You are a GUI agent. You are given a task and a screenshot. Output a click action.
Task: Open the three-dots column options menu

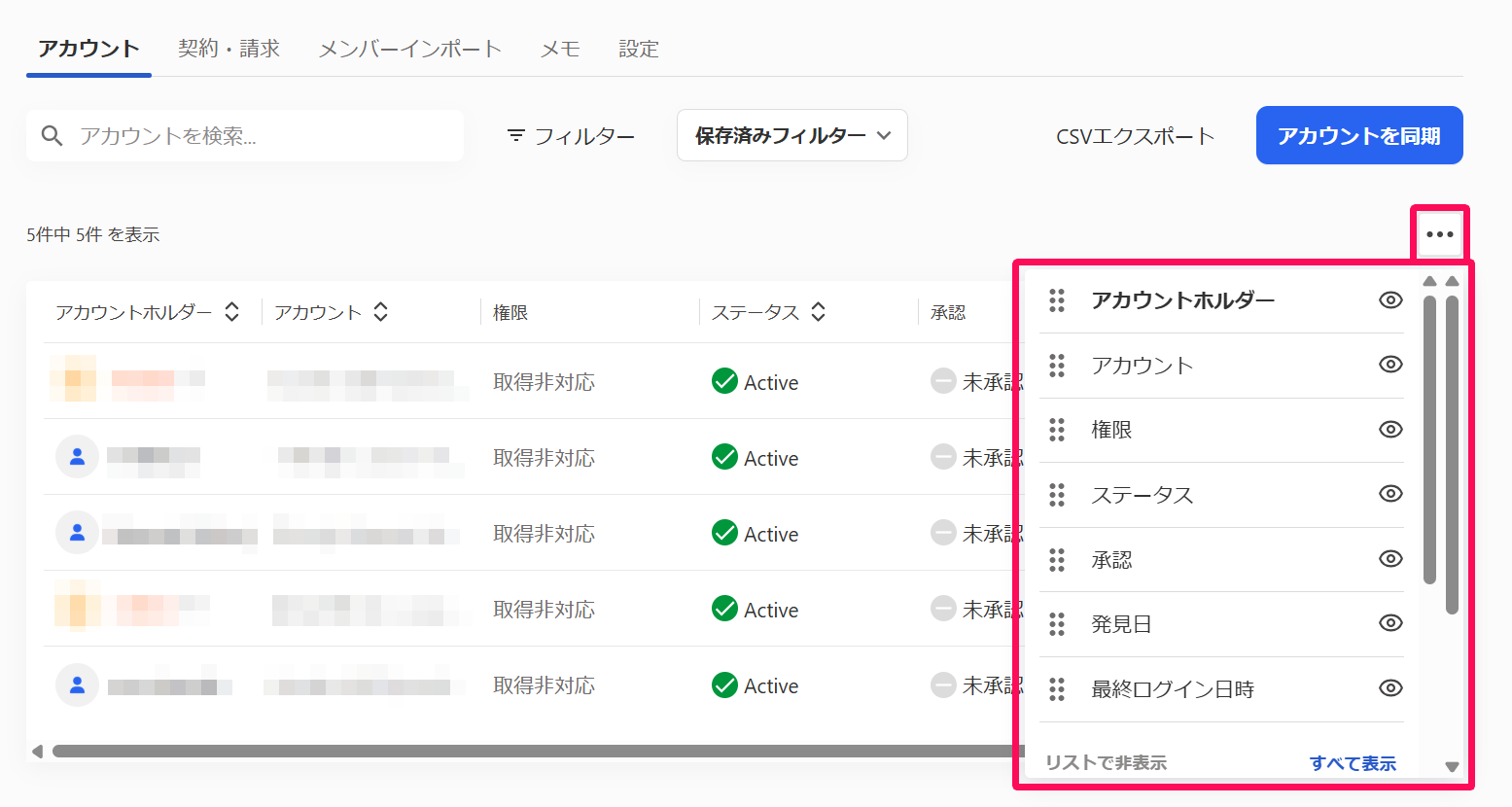coord(1440,234)
